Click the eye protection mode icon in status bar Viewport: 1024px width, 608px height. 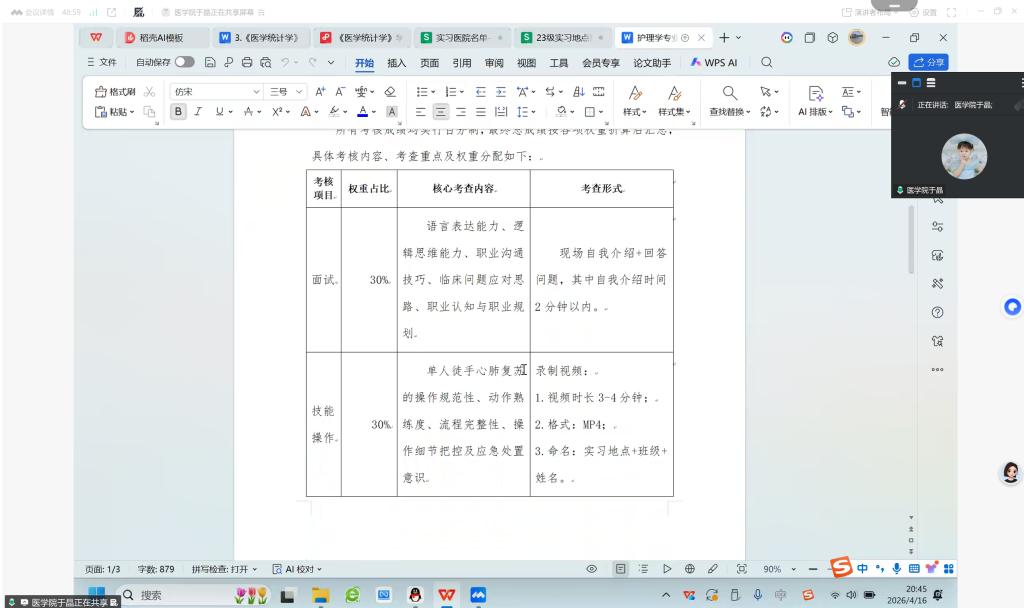click(x=592, y=569)
